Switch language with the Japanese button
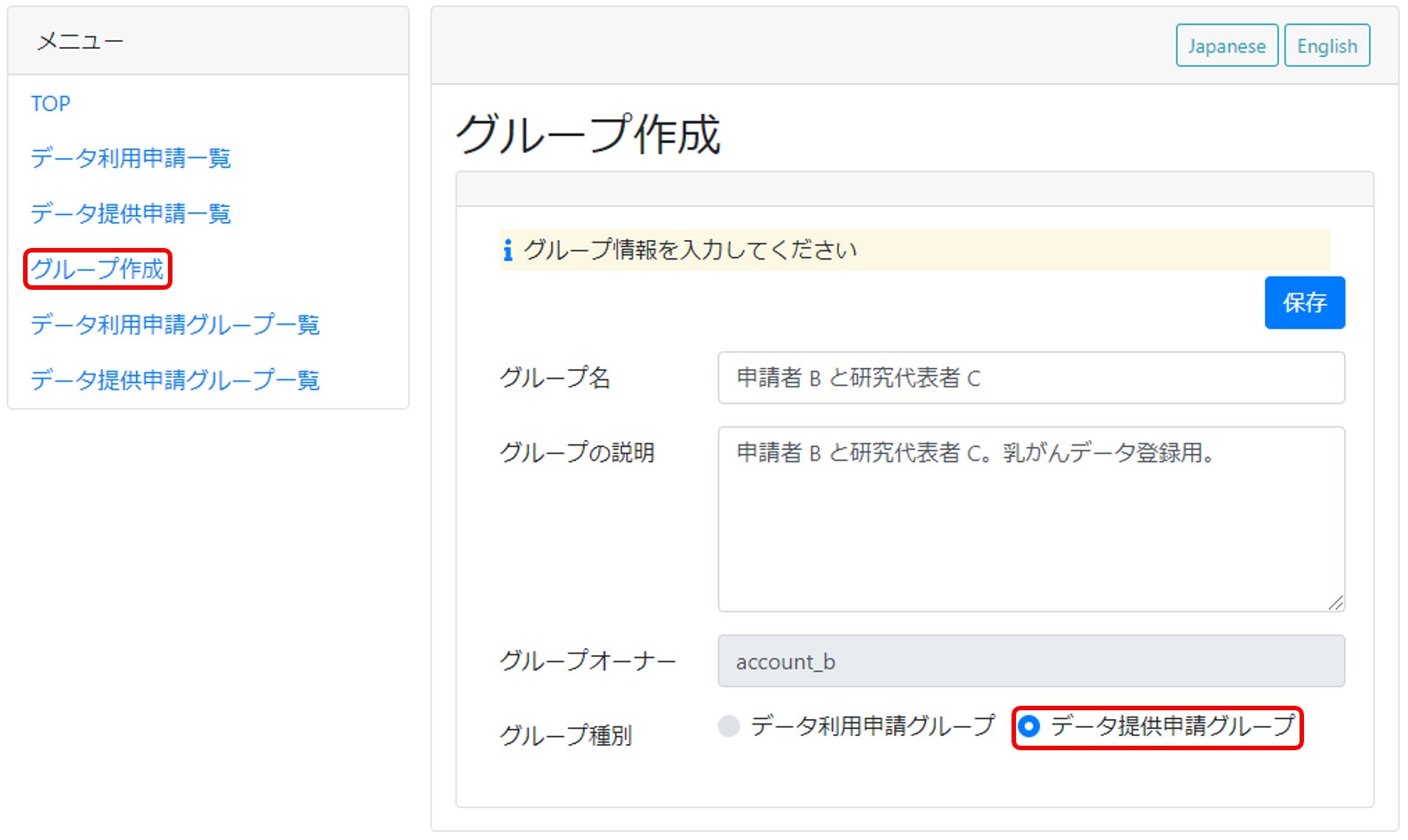1408x840 pixels. coord(1226,46)
